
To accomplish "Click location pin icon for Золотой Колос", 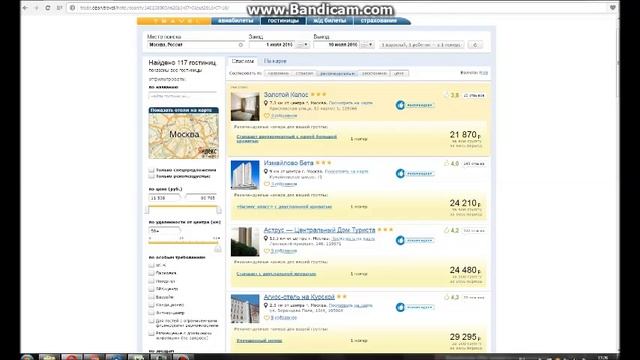I will 266,103.
